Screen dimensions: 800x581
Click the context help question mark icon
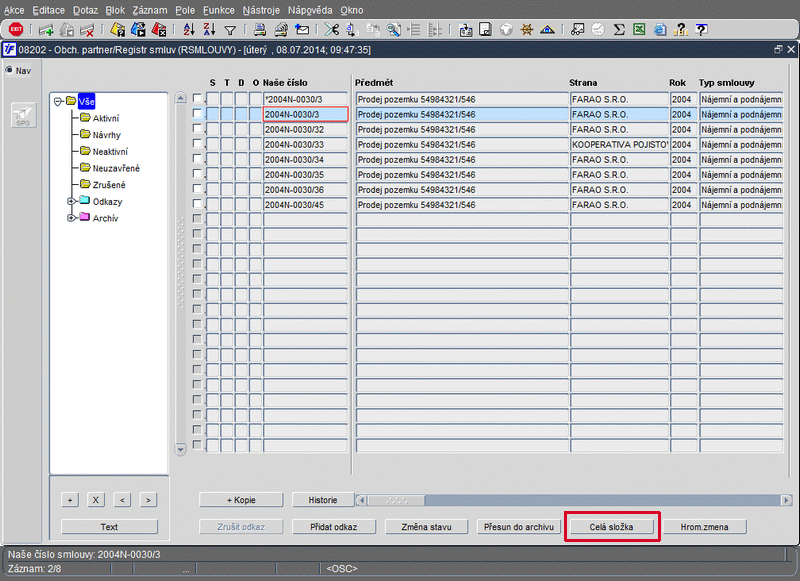702,30
